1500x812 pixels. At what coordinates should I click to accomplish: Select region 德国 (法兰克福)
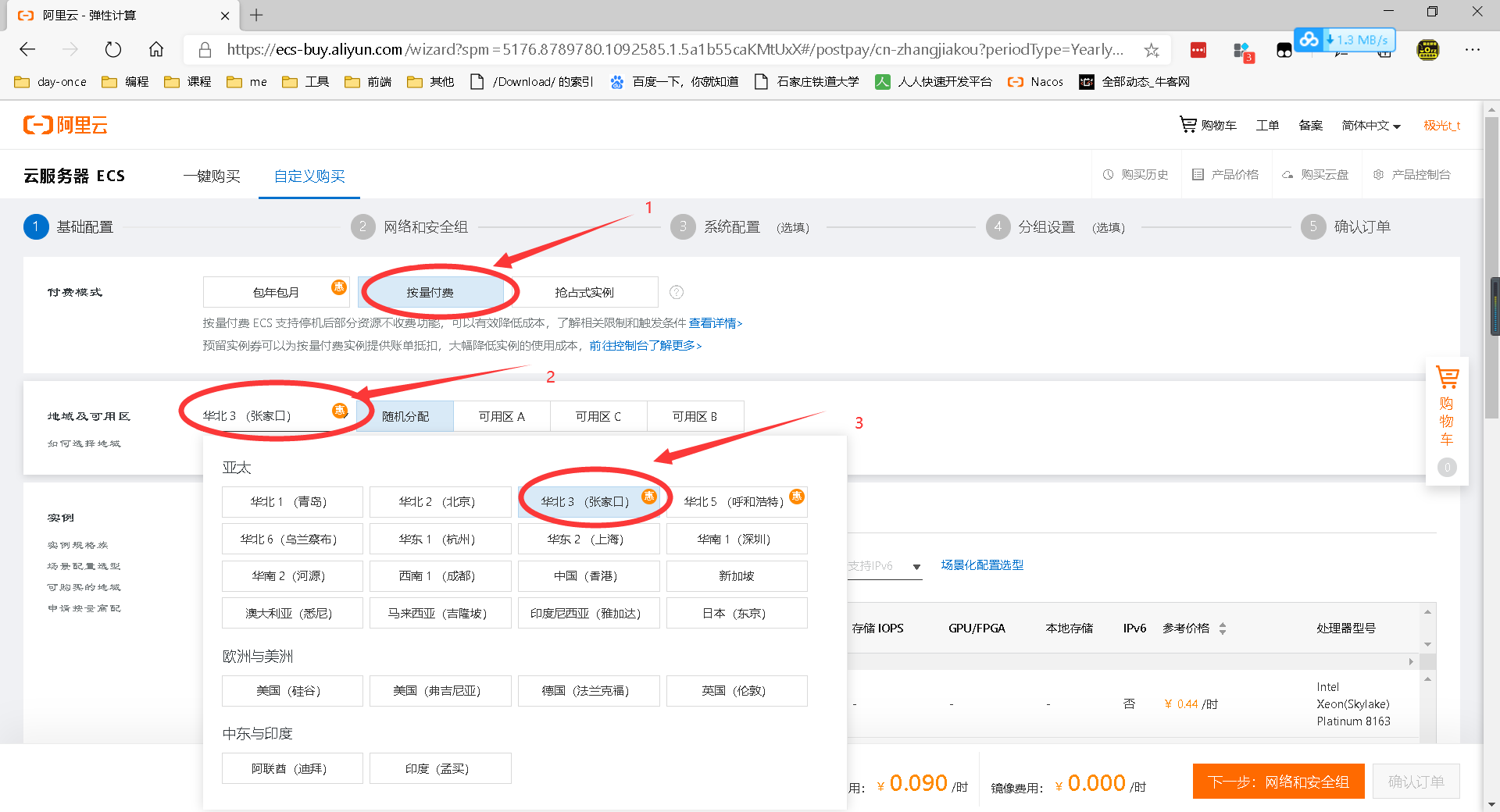pos(589,691)
